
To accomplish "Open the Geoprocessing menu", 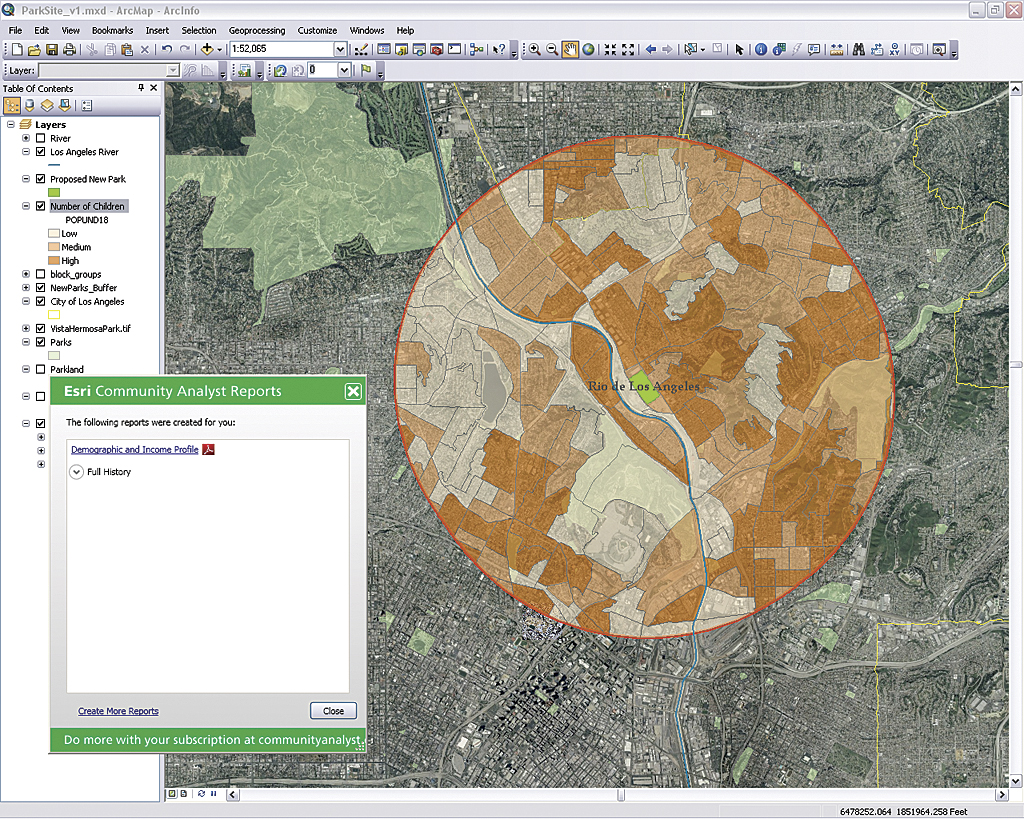I will pyautogui.click(x=256, y=31).
